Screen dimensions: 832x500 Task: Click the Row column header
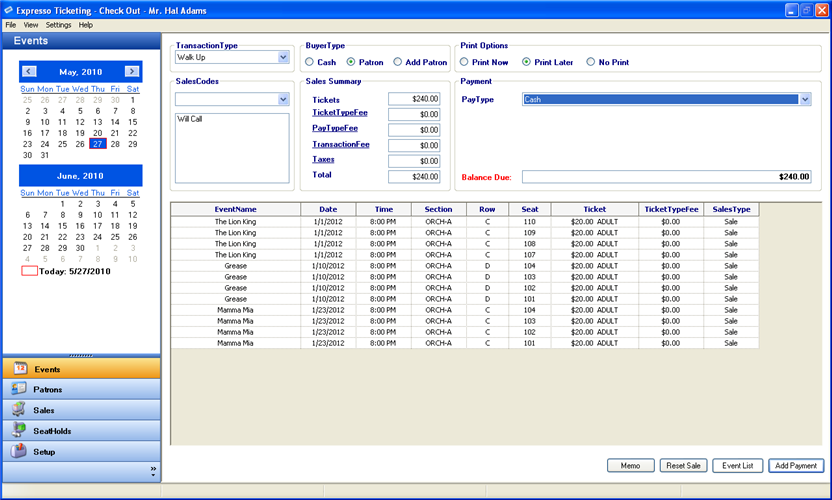[487, 209]
